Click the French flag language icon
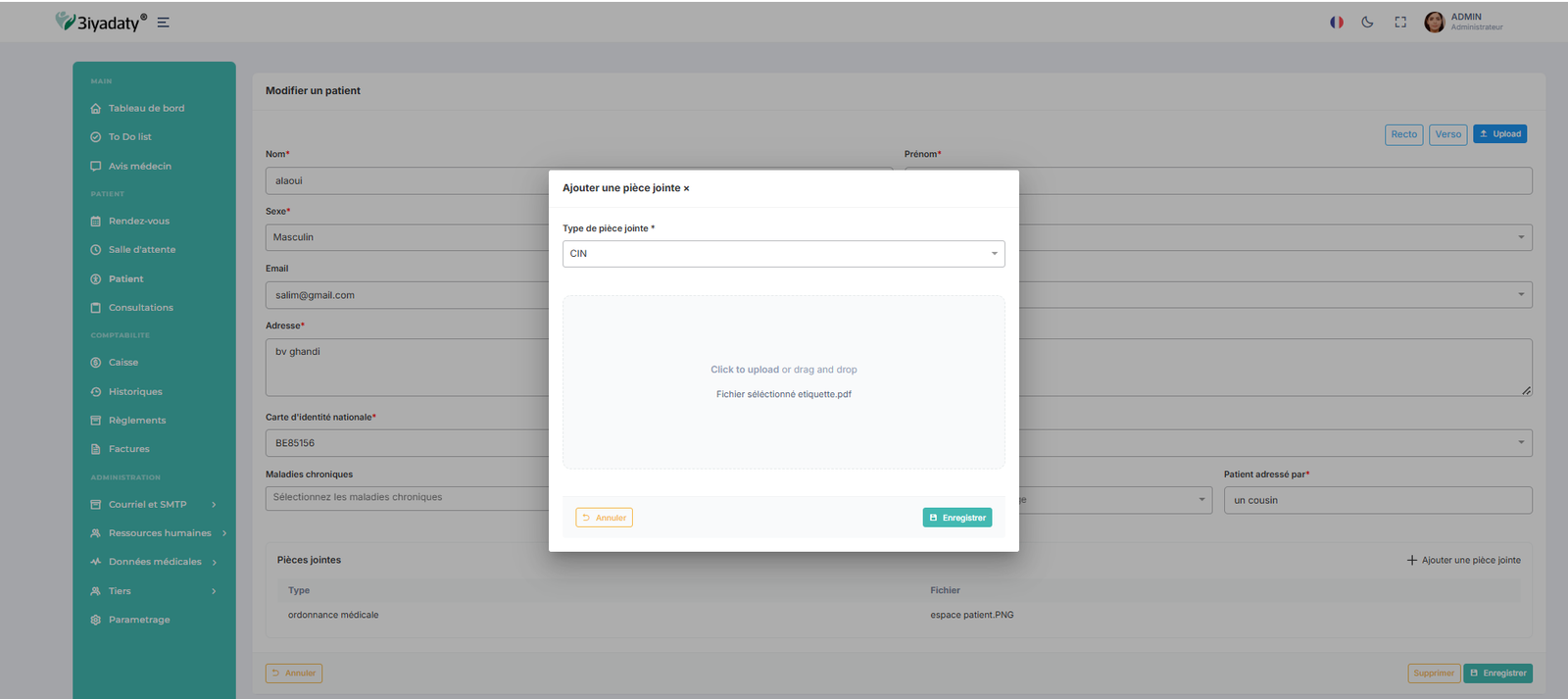This screenshot has height=699, width=1568. point(1336,22)
